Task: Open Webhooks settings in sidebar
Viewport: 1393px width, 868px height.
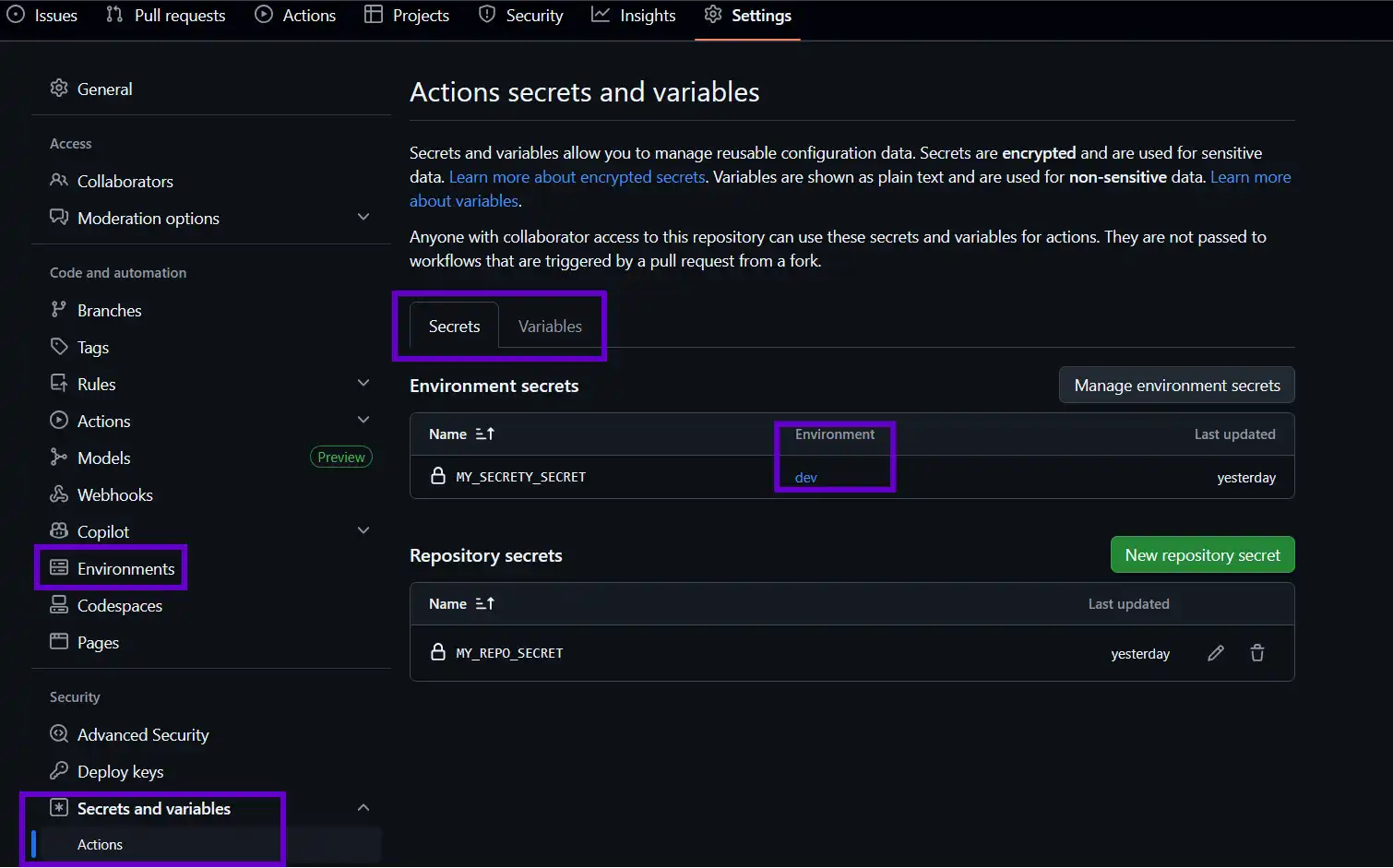Action: [114, 495]
